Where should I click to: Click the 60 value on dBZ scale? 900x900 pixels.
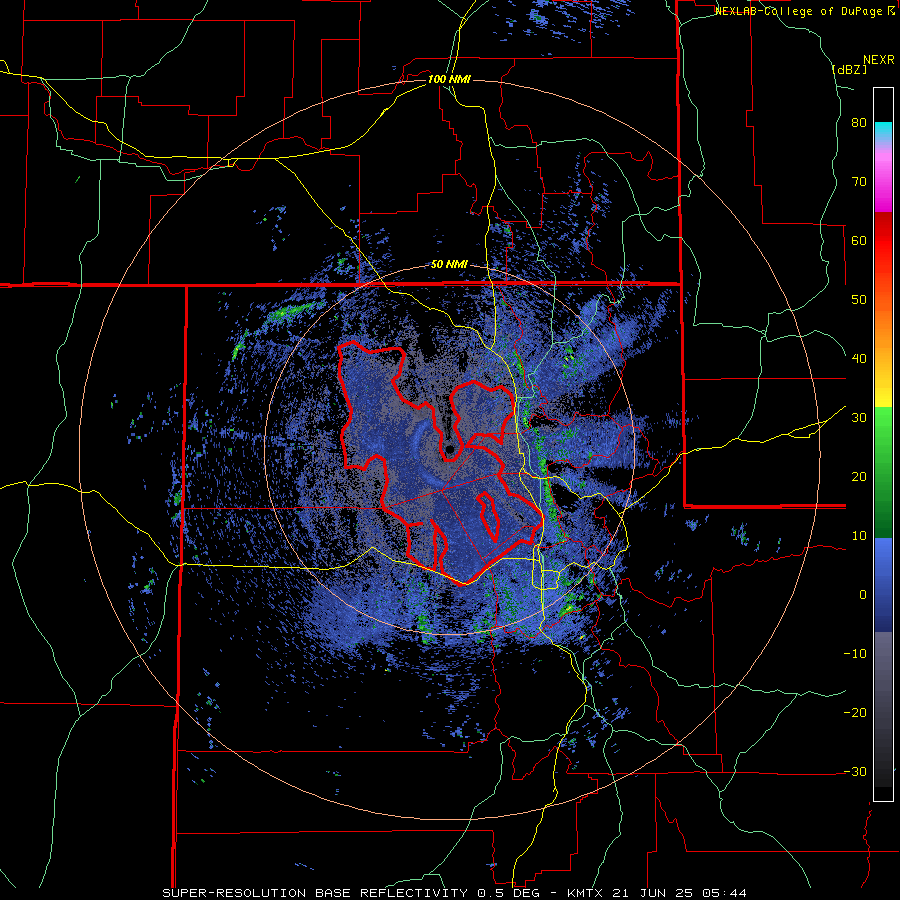(859, 241)
